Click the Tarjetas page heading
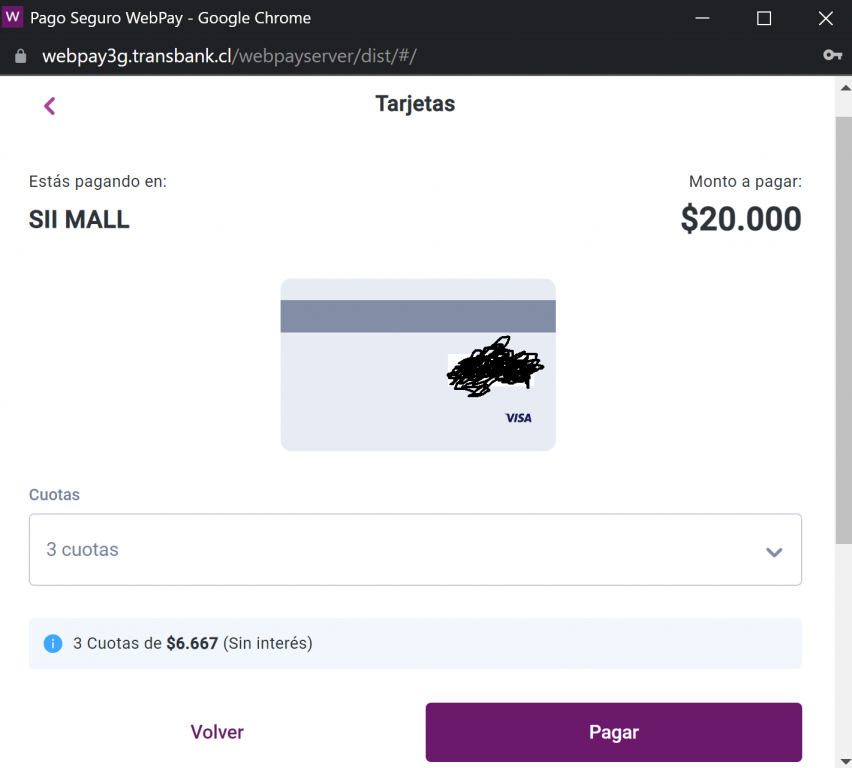The image size is (852, 768). click(415, 104)
